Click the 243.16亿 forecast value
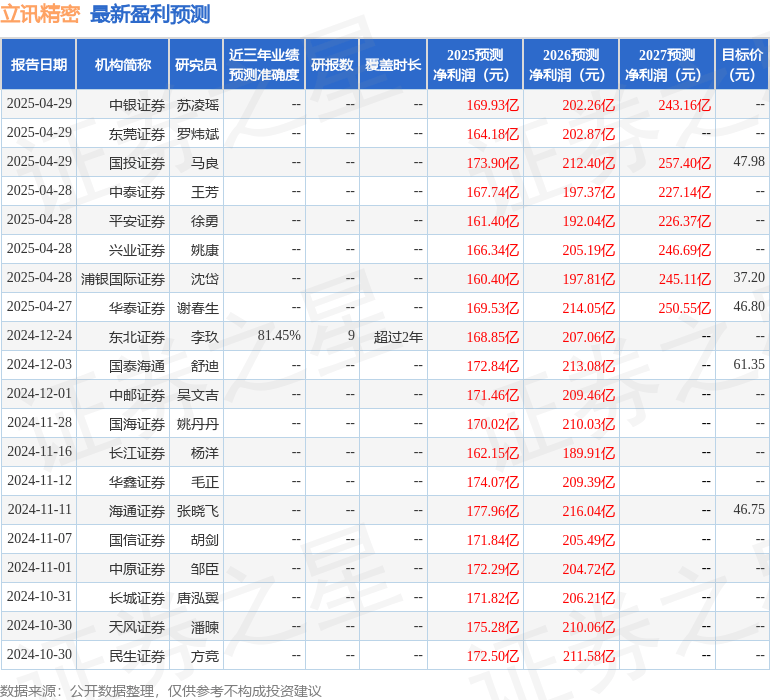770x700 pixels. click(685, 105)
